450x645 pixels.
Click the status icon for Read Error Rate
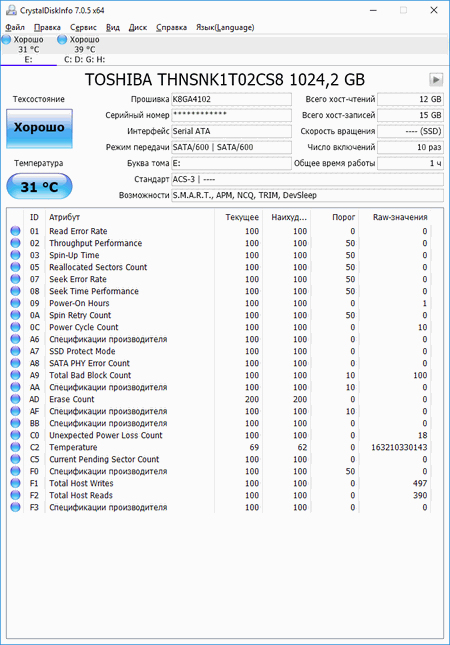click(x=15, y=231)
